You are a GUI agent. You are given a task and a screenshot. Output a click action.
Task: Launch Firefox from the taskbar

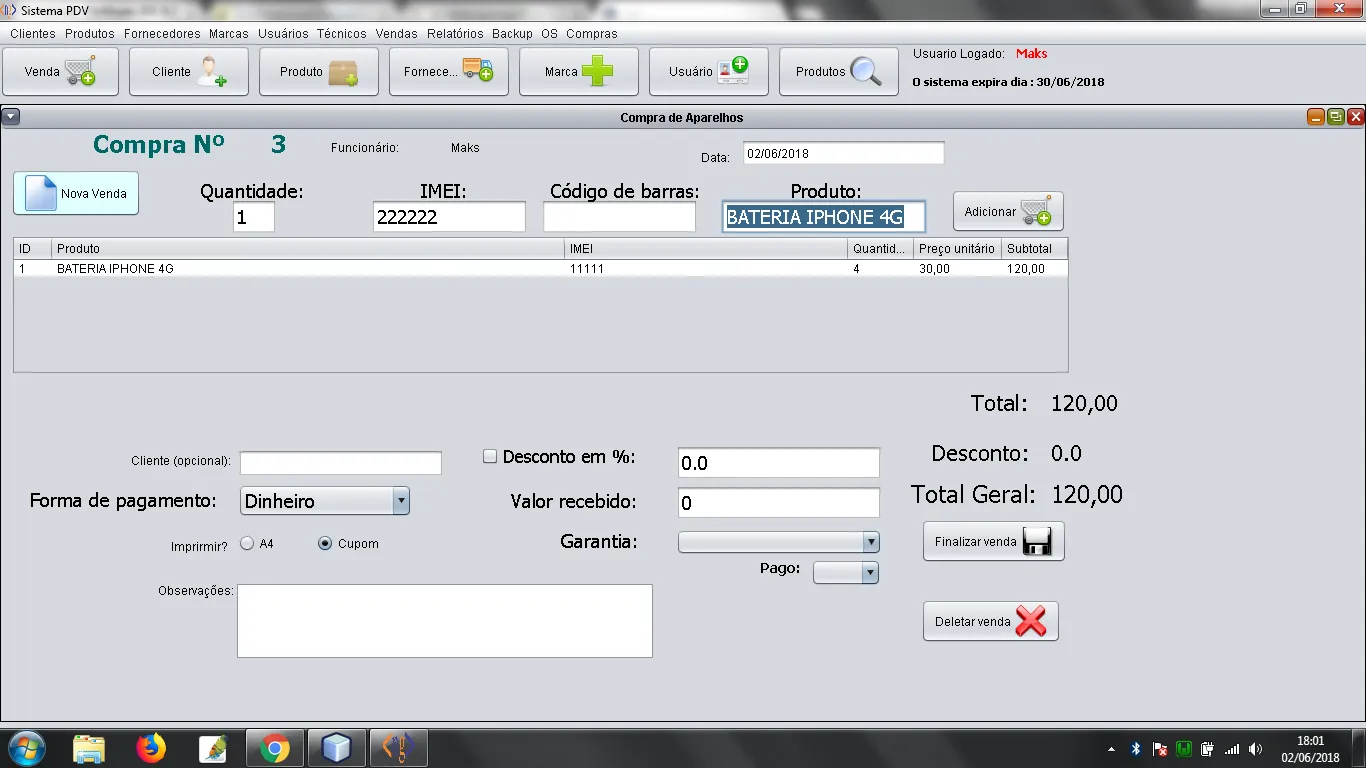[151, 748]
